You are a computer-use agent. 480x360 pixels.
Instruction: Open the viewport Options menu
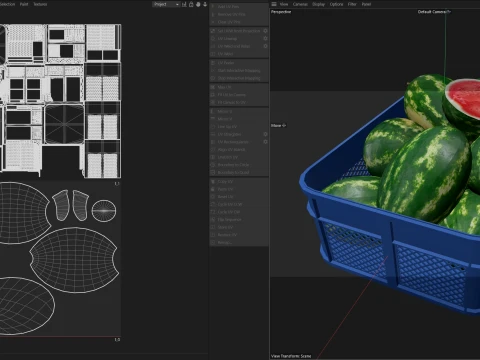tap(336, 4)
